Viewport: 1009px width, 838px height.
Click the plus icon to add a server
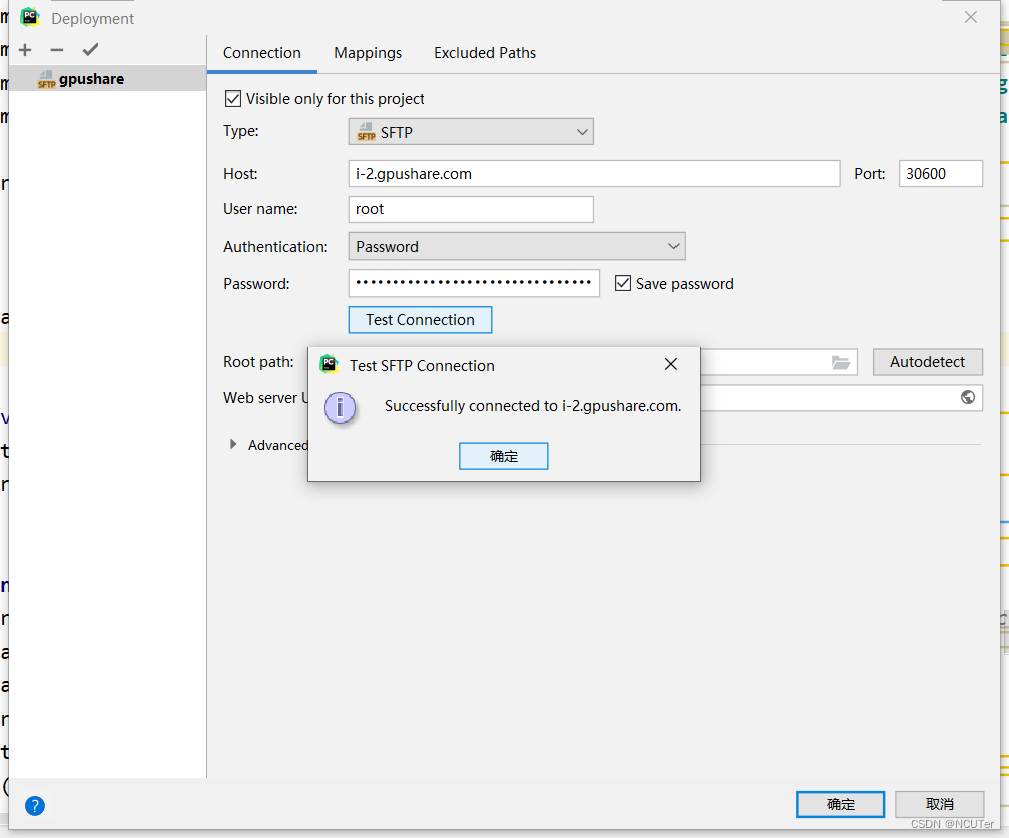(24, 49)
